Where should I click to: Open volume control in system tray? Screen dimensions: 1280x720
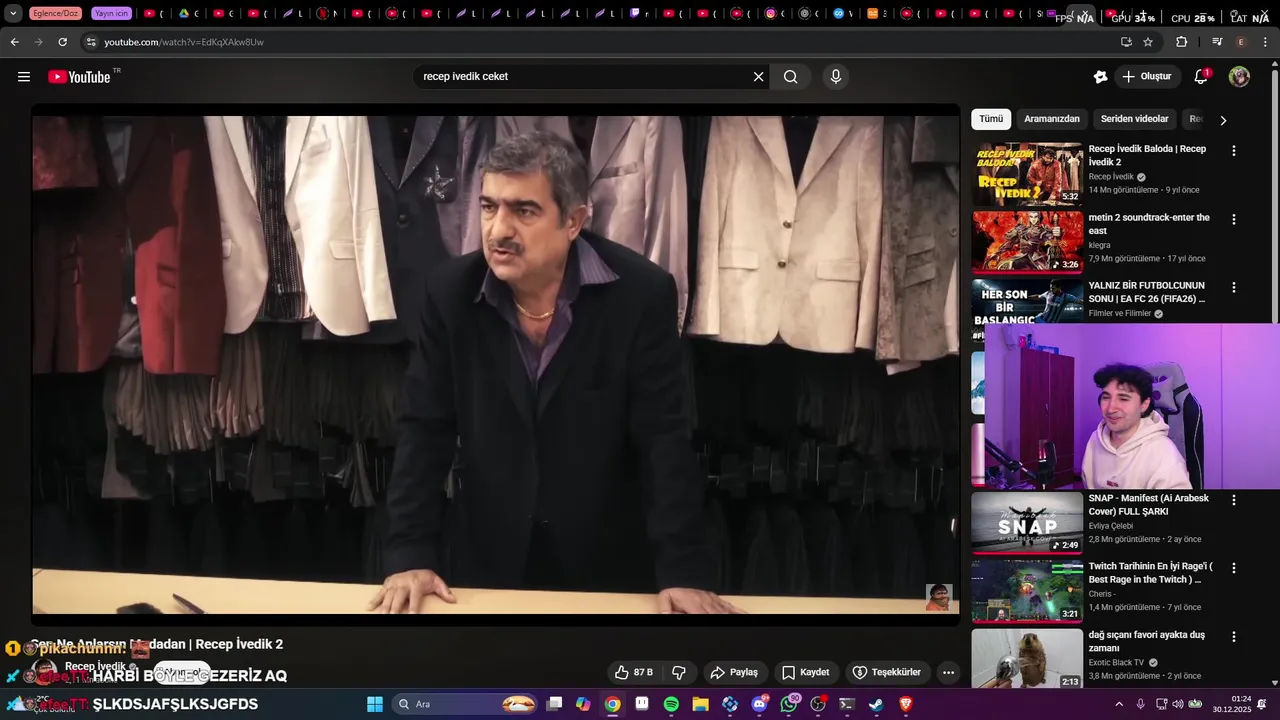pos(1178,704)
